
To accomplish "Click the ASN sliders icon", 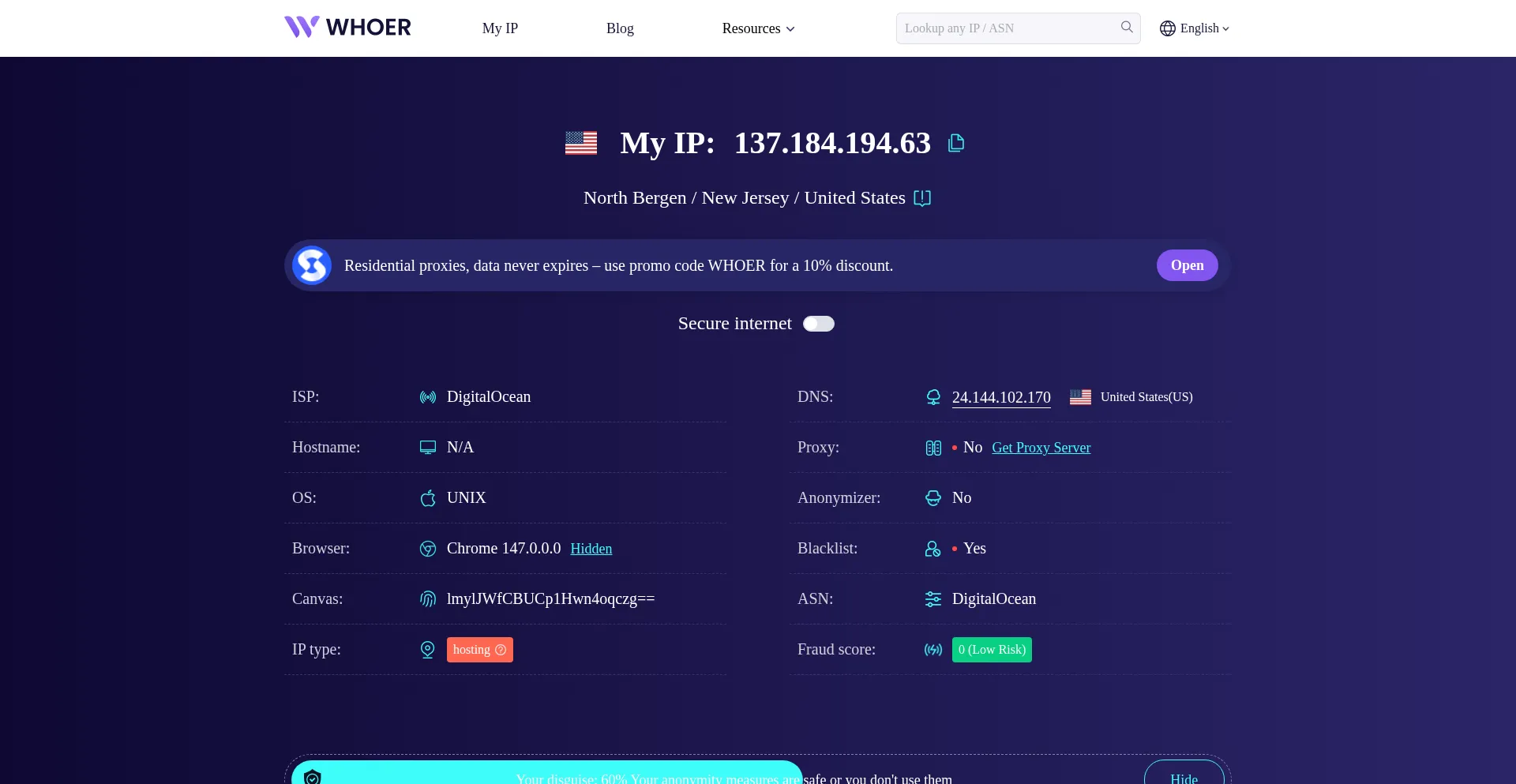I will (933, 599).
